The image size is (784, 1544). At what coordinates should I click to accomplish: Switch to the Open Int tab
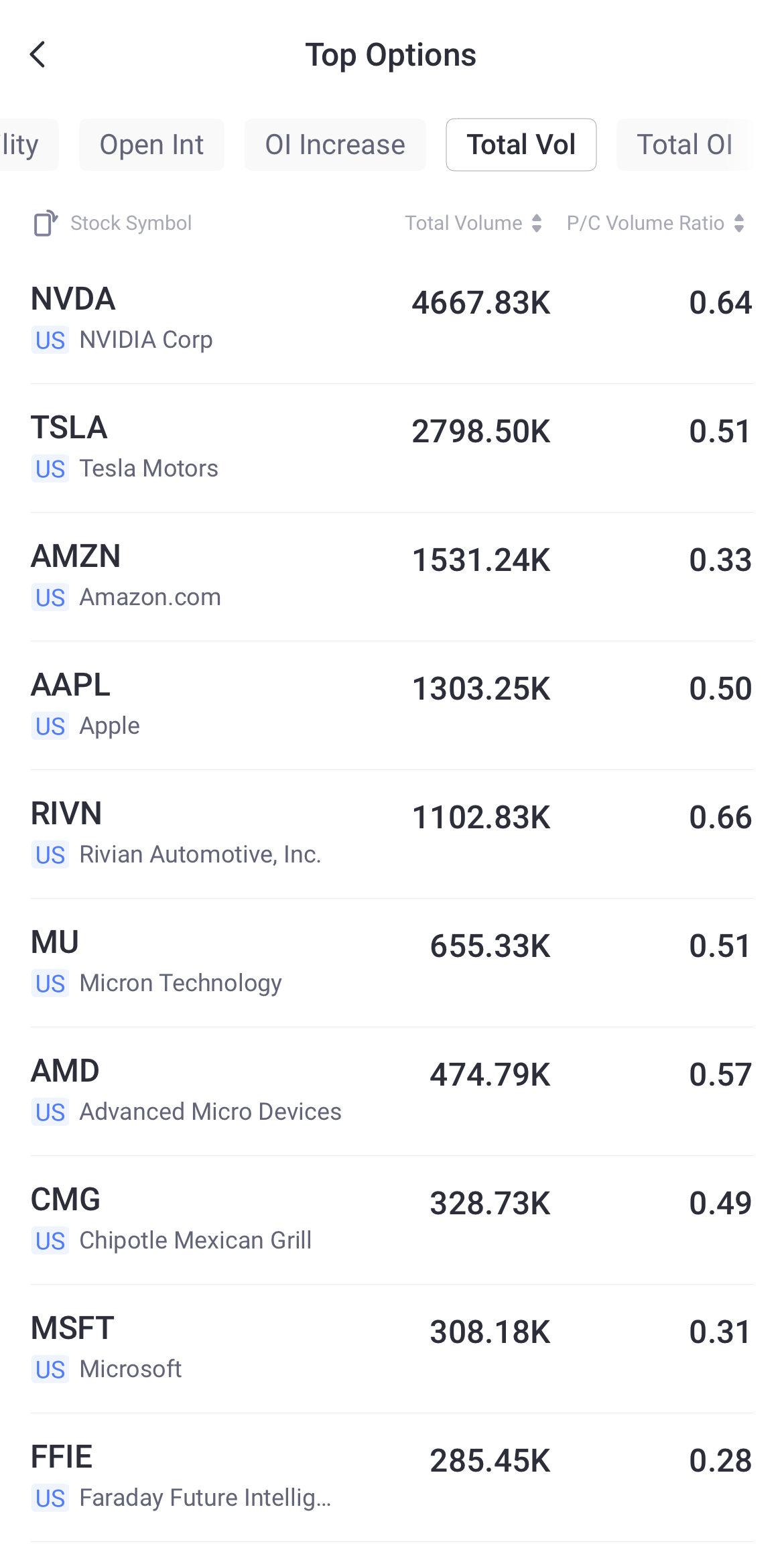click(x=151, y=145)
